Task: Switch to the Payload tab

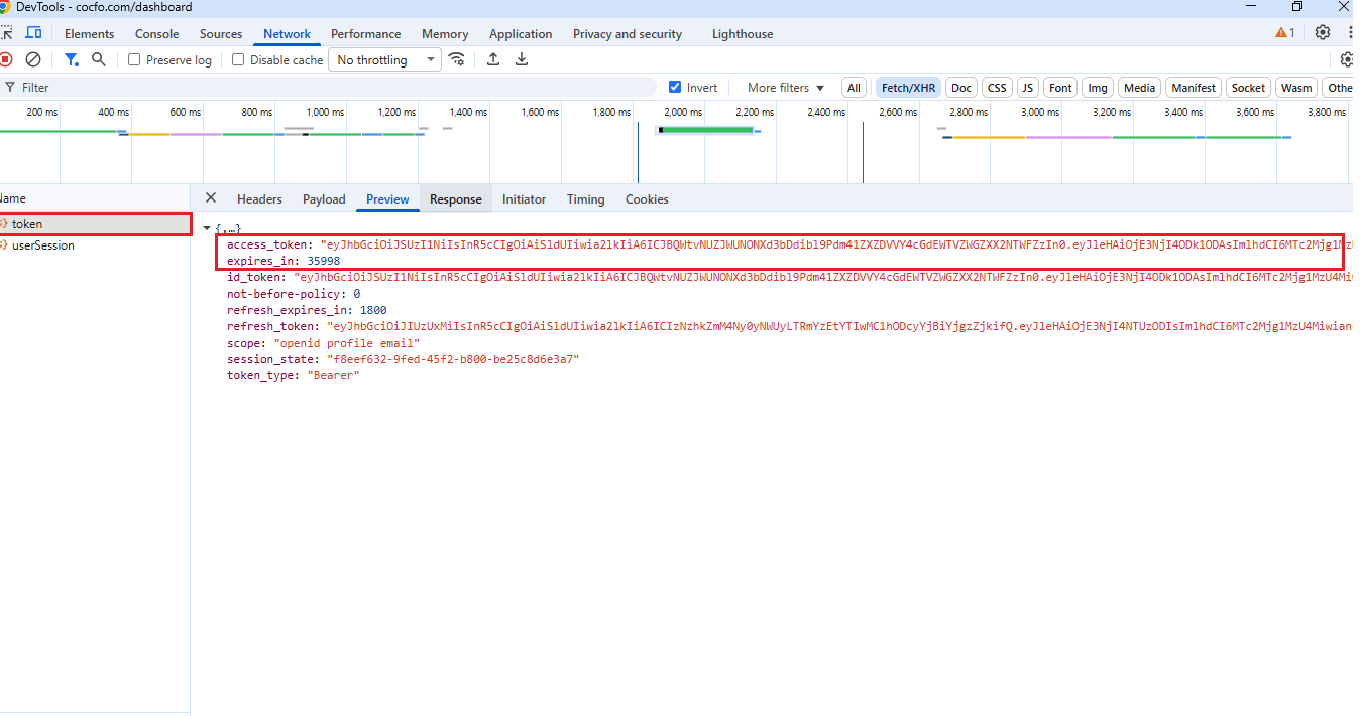Action: [x=324, y=199]
